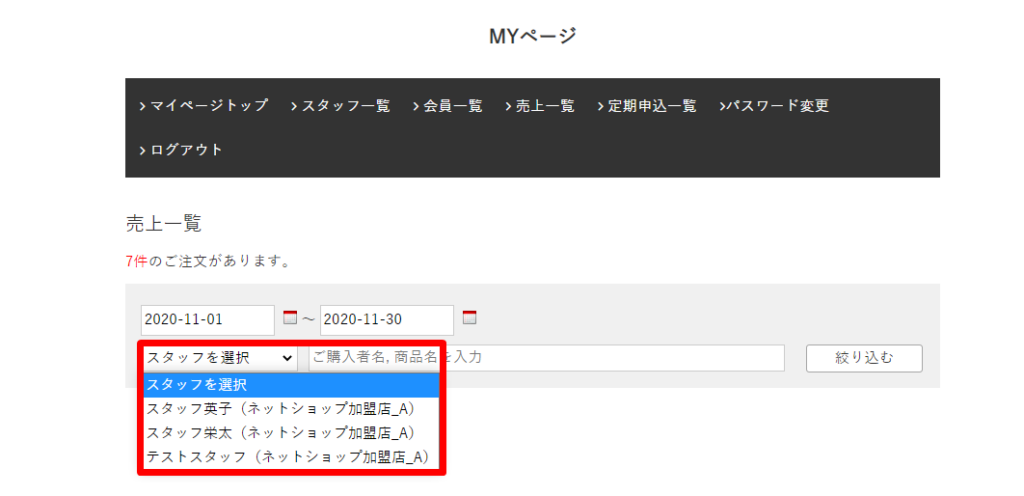Click the 7件 order count text
The height and width of the screenshot is (496, 1024).
tap(136, 262)
